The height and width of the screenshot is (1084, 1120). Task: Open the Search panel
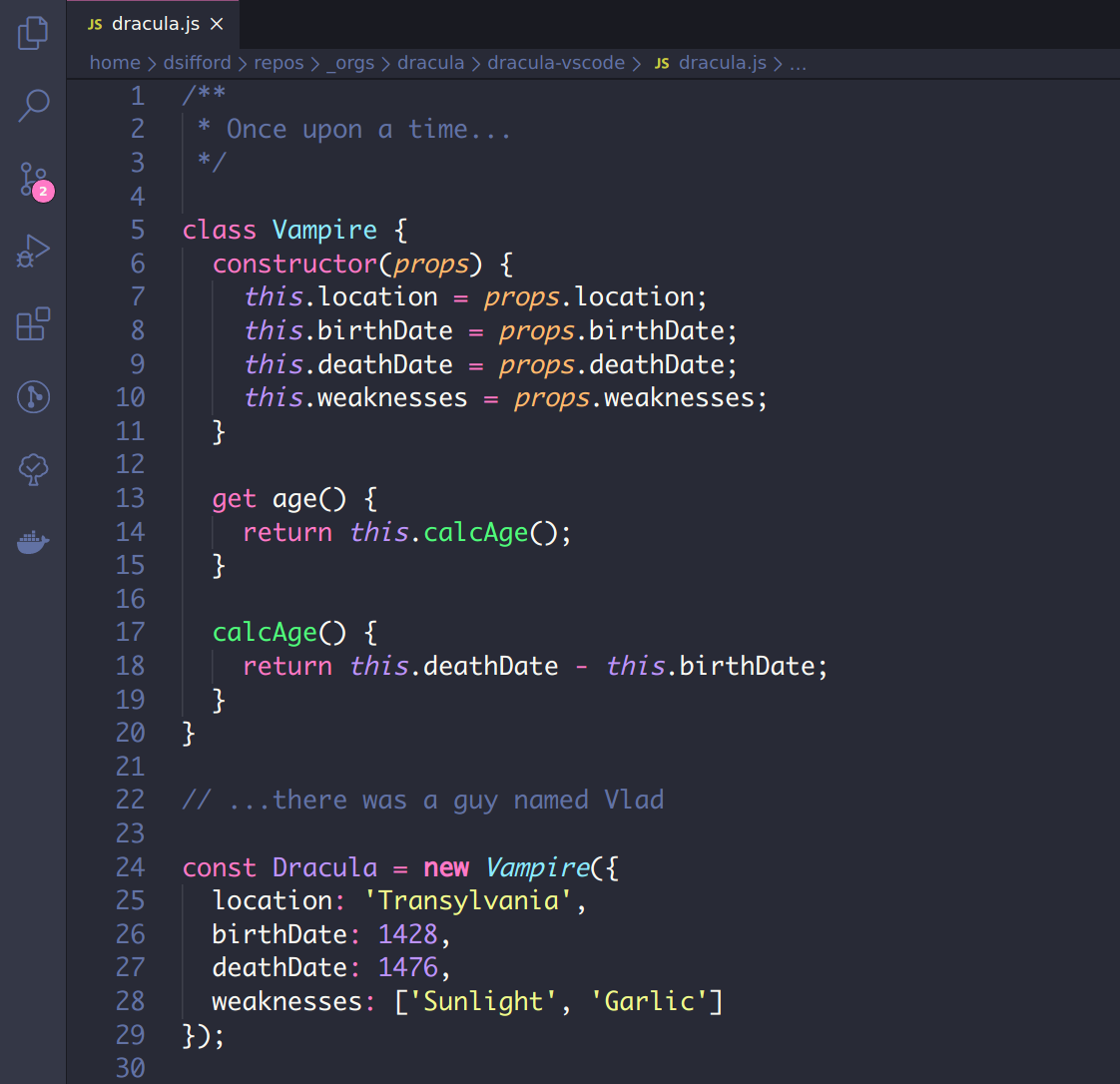(33, 105)
